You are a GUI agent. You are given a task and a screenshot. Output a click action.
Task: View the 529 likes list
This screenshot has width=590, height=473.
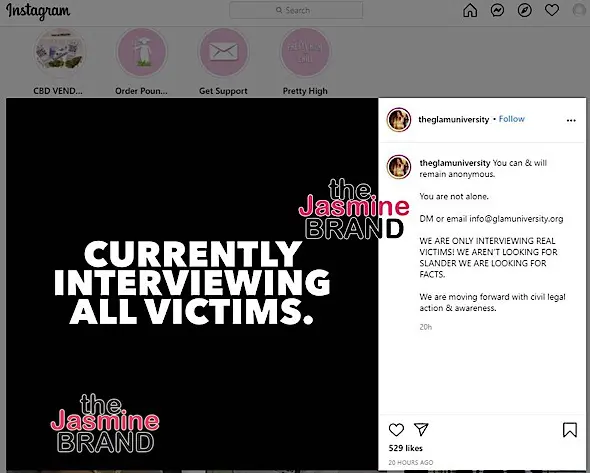pos(406,448)
